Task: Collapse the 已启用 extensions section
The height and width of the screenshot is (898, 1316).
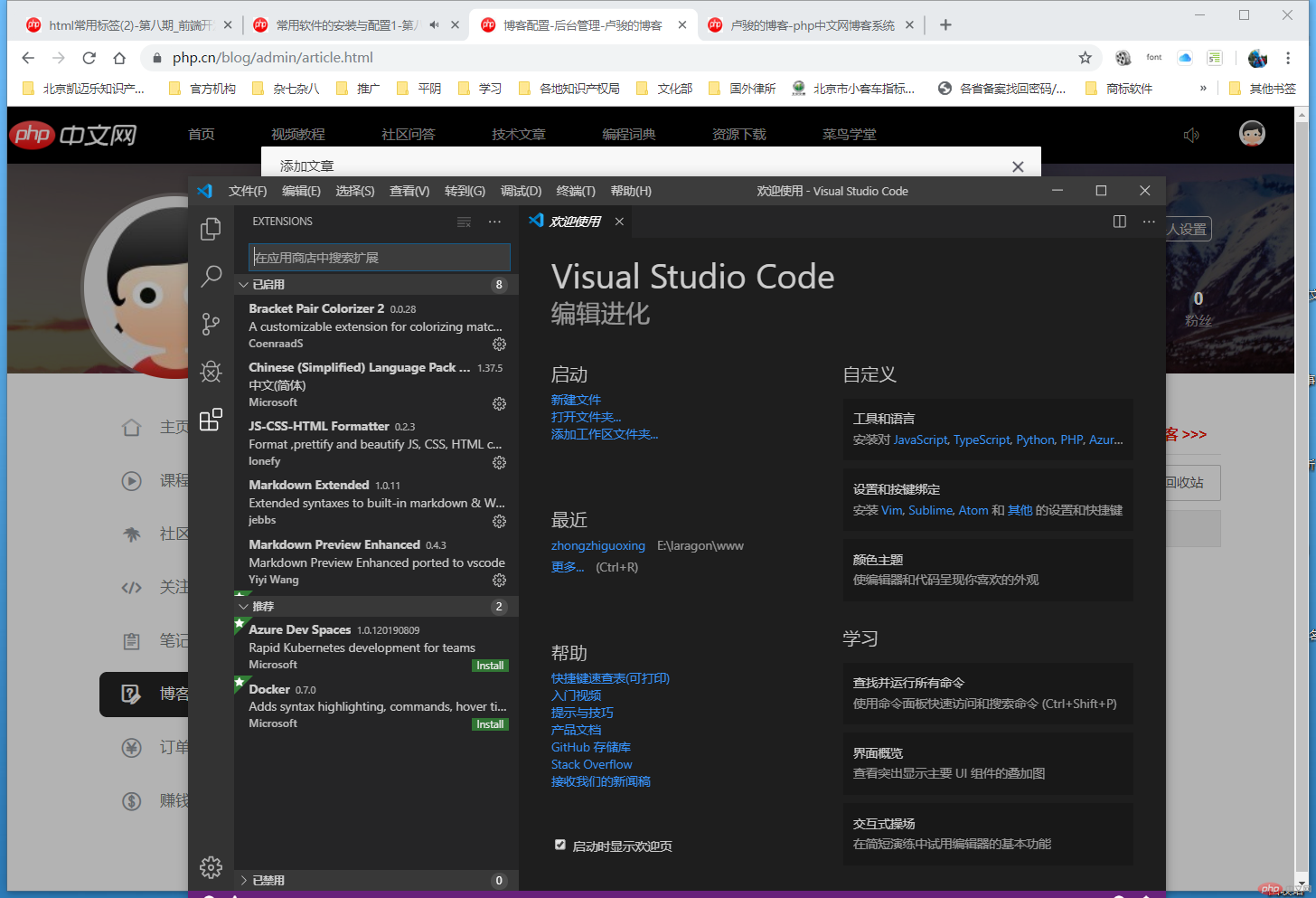Action: pyautogui.click(x=376, y=285)
